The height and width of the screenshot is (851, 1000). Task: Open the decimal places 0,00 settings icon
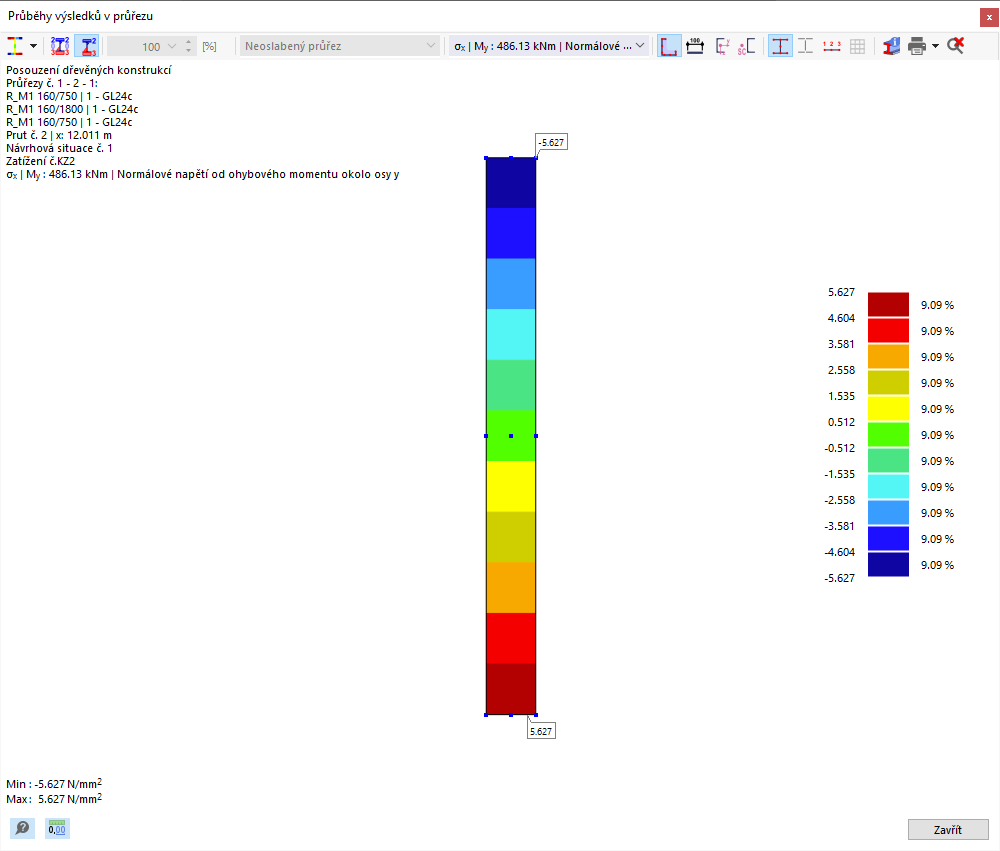[x=57, y=828]
